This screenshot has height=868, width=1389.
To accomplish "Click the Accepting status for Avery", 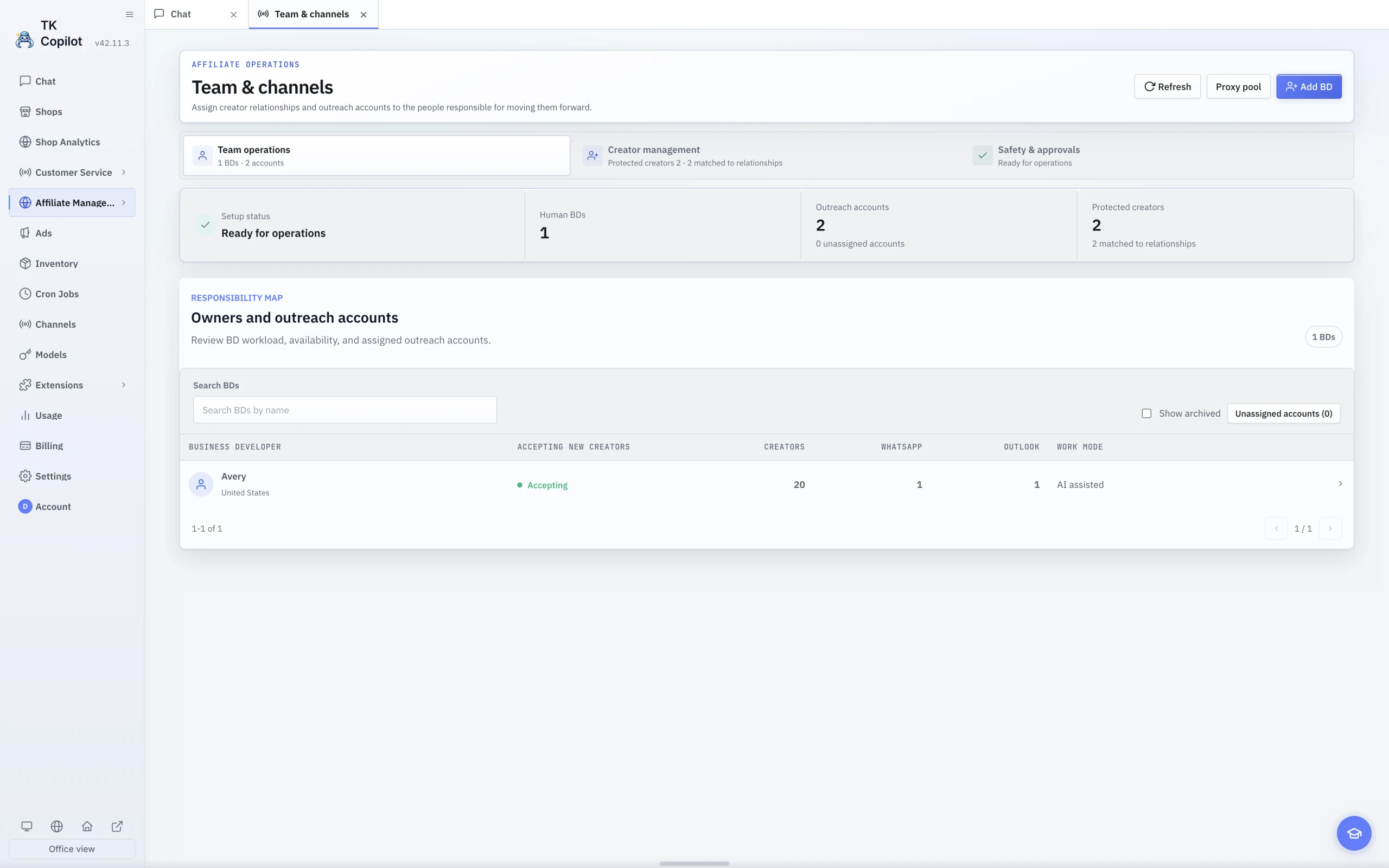I will click(543, 485).
